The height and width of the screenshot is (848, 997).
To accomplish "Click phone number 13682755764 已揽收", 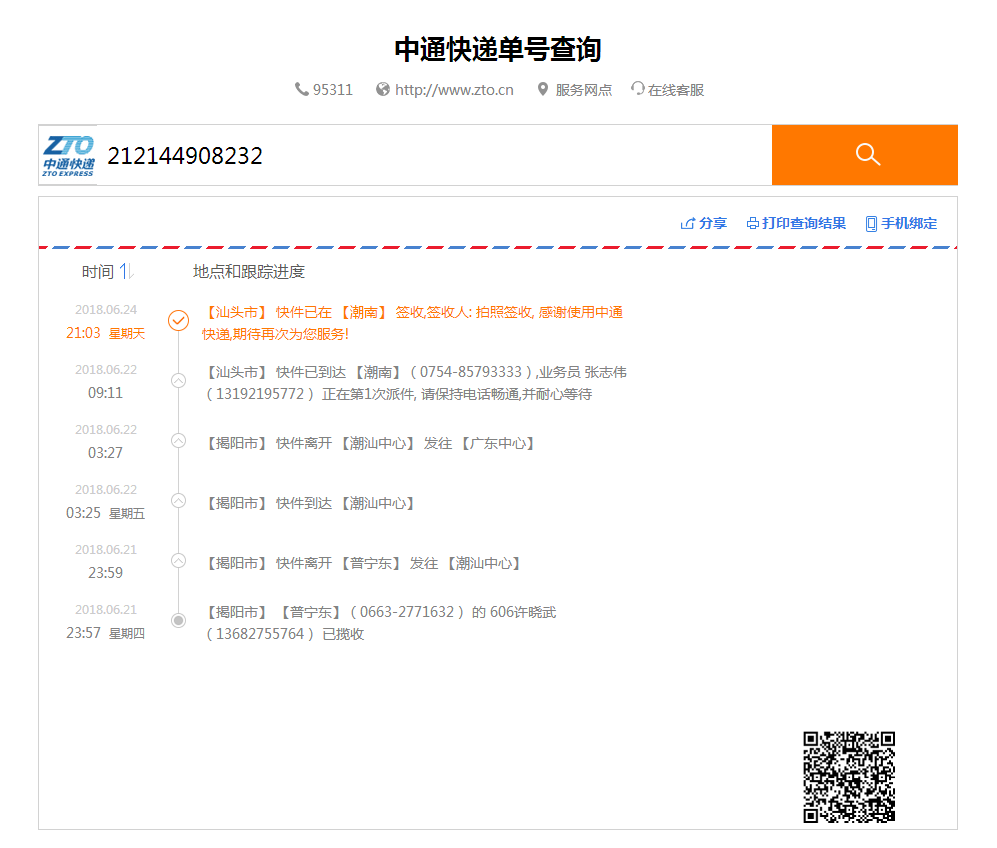I will (285, 634).
